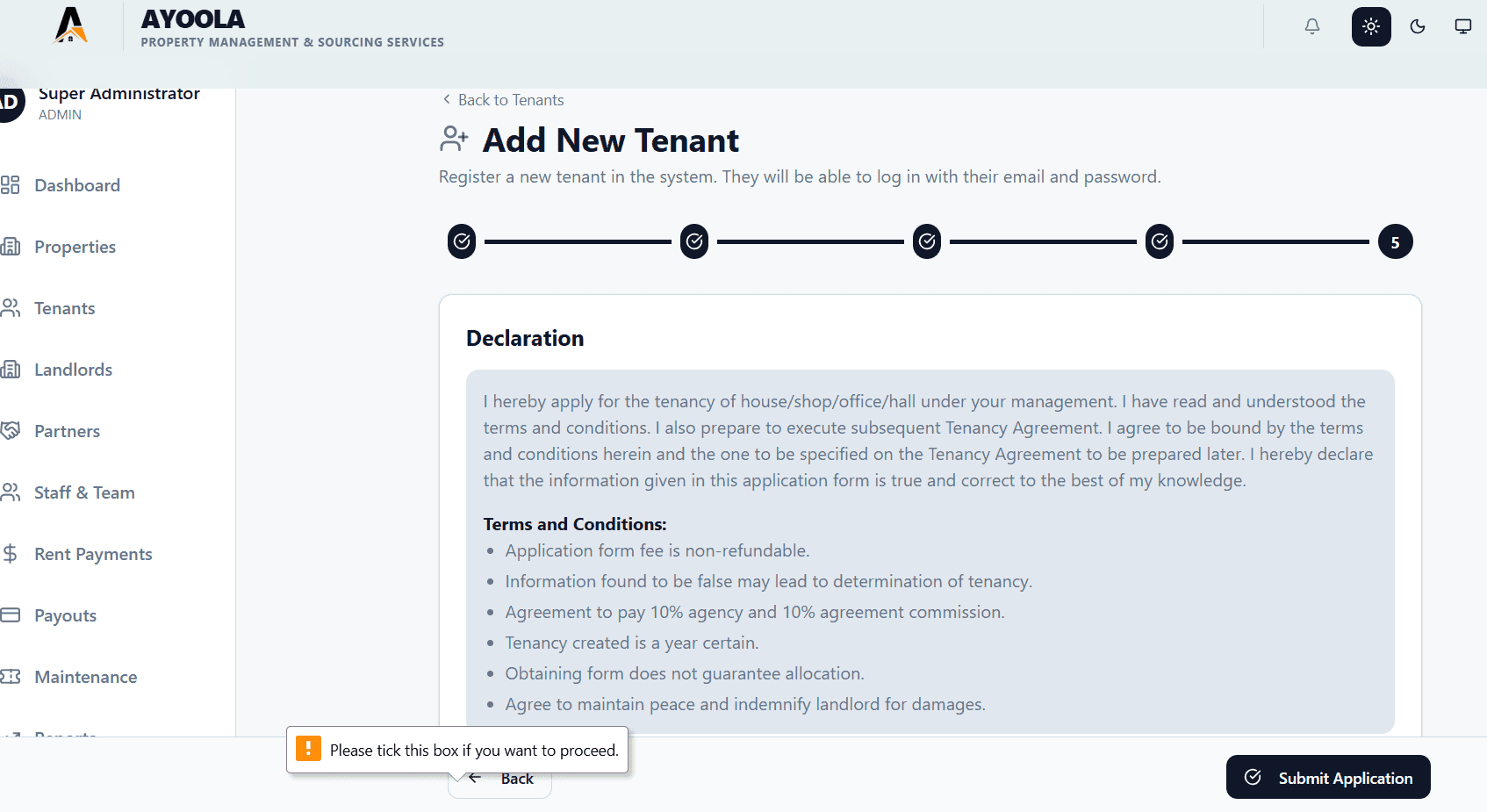This screenshot has width=1487, height=812.
Task: Click the Payouts card icon
Action: (x=11, y=615)
